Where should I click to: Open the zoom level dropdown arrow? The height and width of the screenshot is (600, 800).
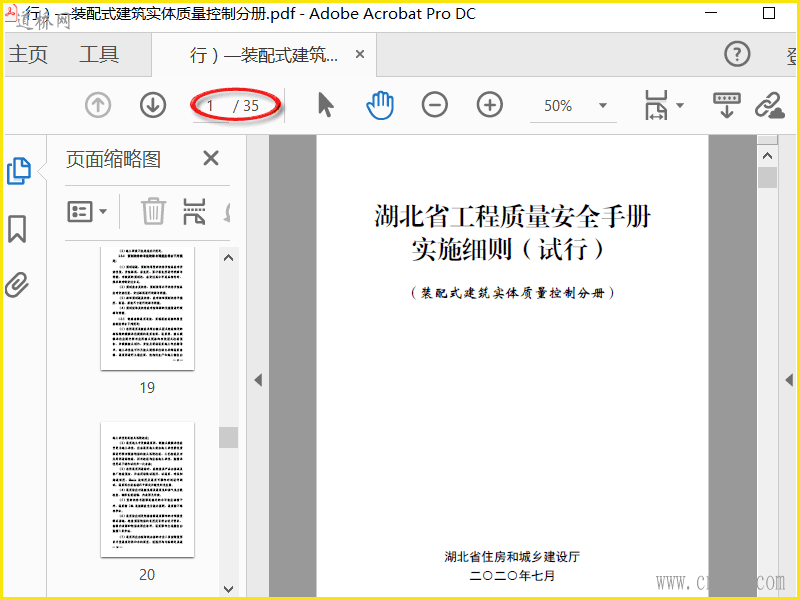point(603,106)
